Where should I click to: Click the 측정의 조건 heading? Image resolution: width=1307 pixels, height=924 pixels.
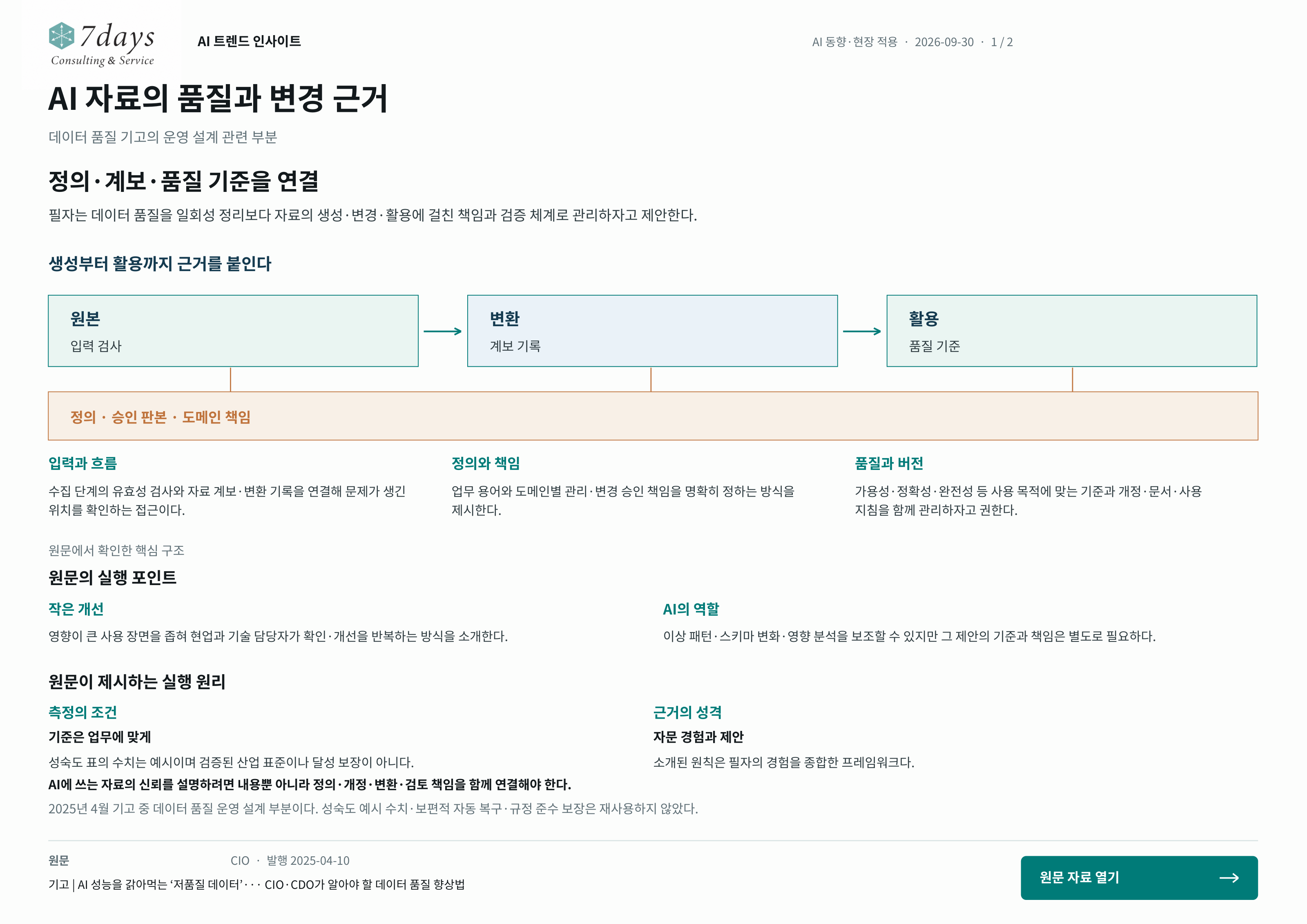(x=83, y=712)
